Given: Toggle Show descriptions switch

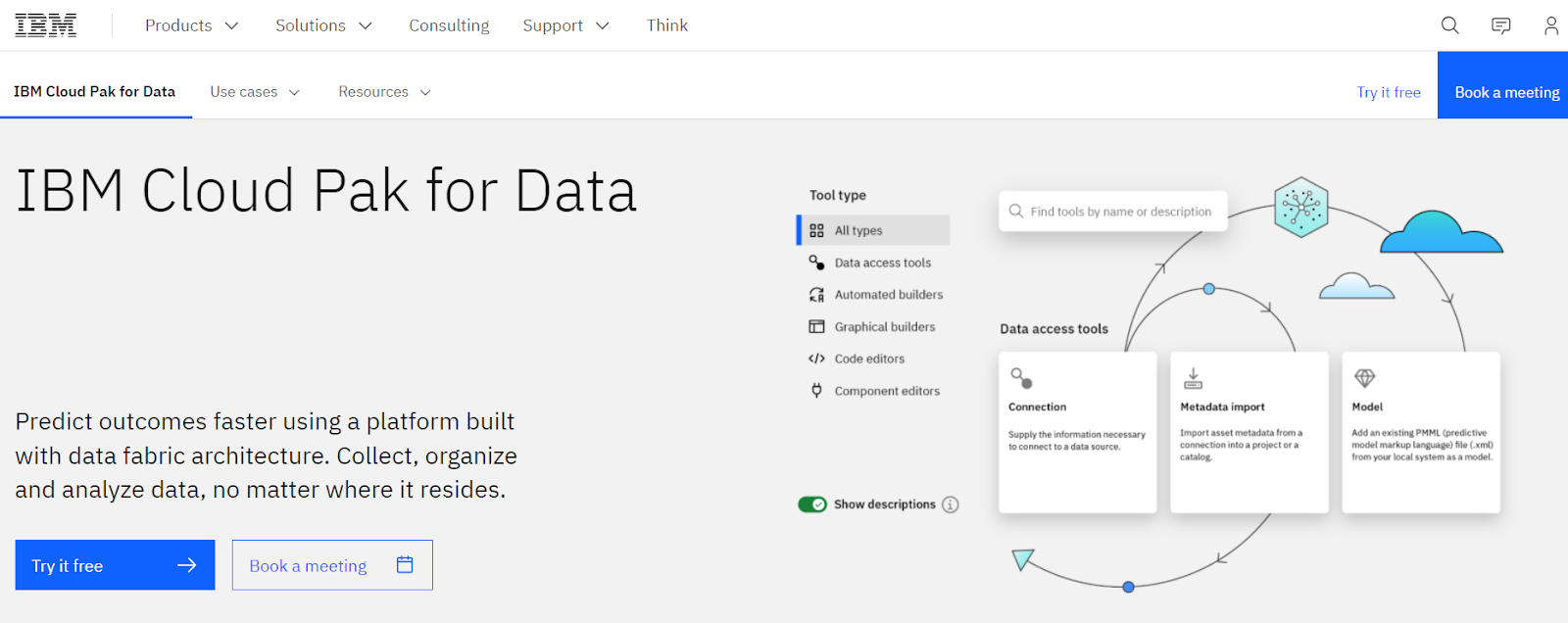Looking at the screenshot, I should 812,504.
